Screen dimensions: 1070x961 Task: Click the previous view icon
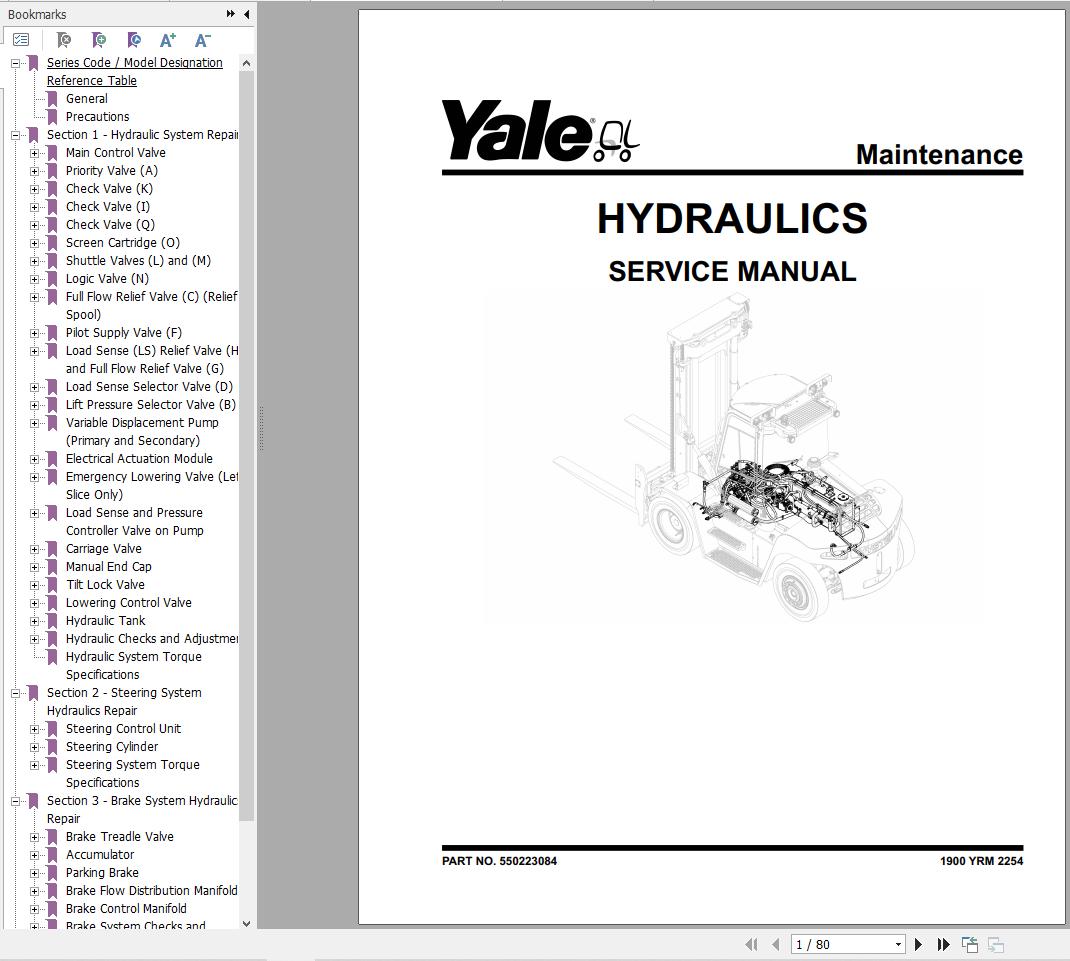970,945
